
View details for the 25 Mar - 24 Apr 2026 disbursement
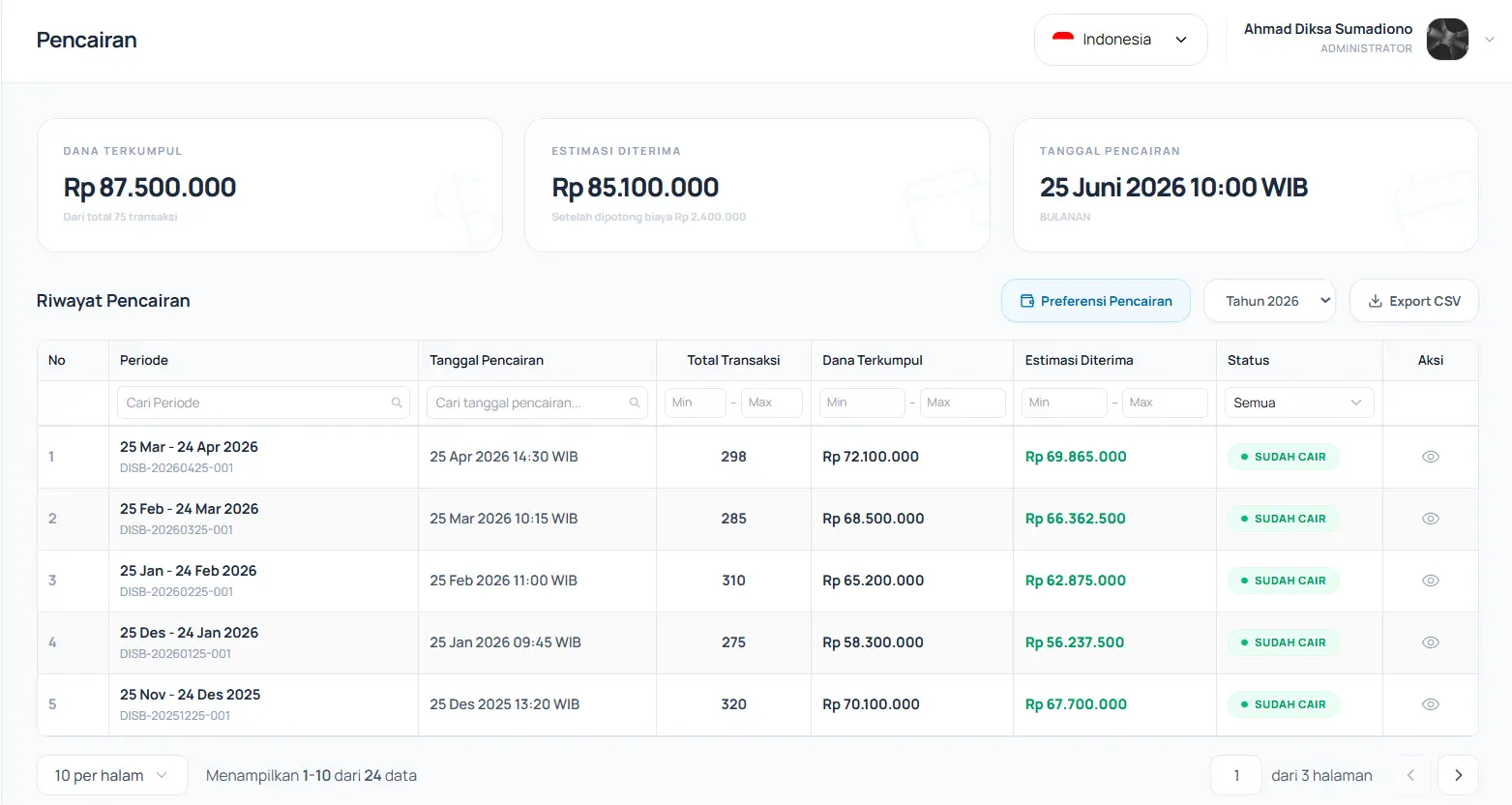[x=1430, y=457]
